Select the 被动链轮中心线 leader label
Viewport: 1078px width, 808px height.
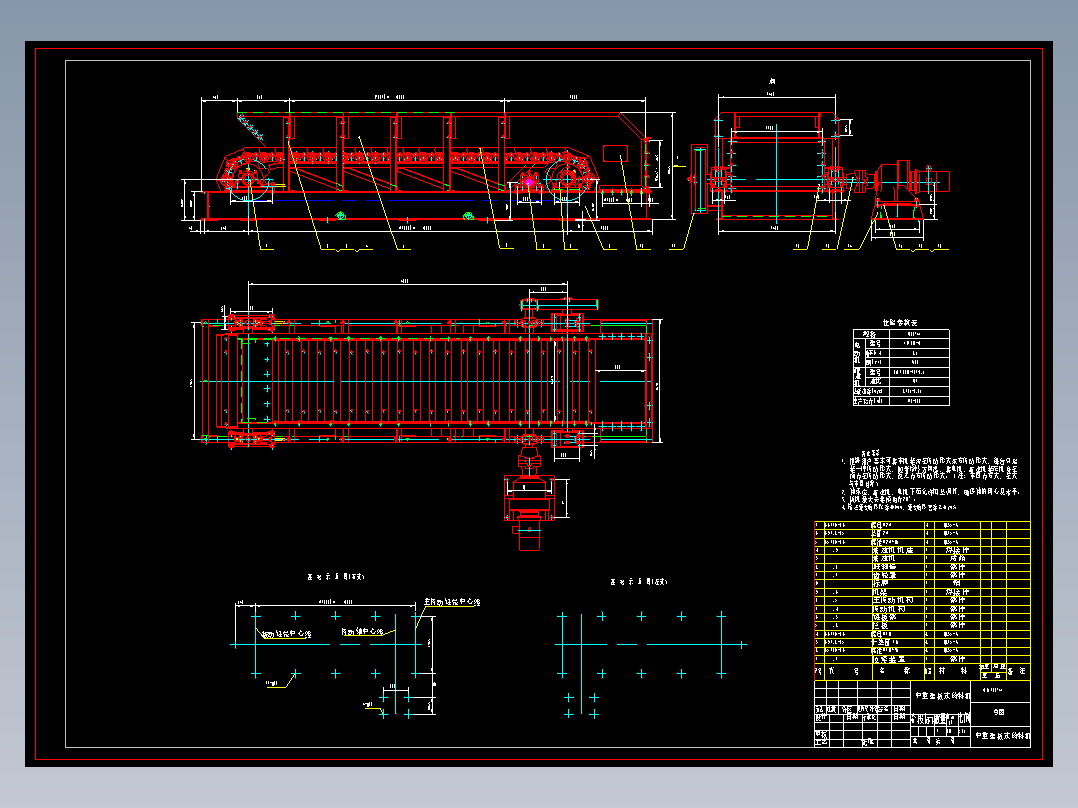pyautogui.click(x=287, y=633)
